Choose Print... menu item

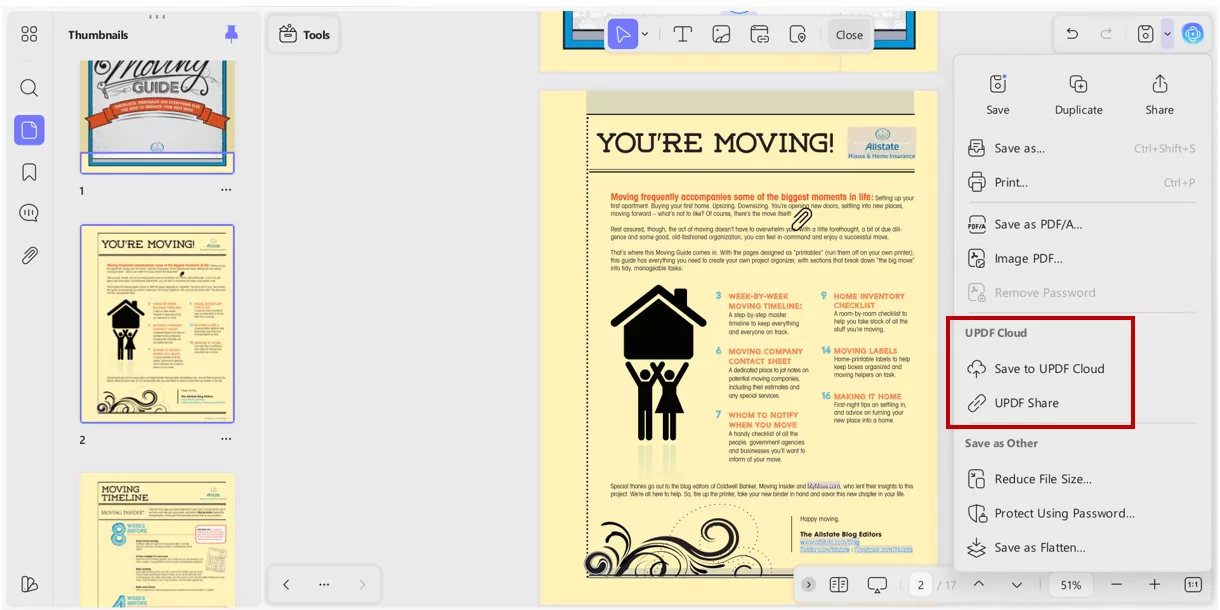[x=1082, y=182]
